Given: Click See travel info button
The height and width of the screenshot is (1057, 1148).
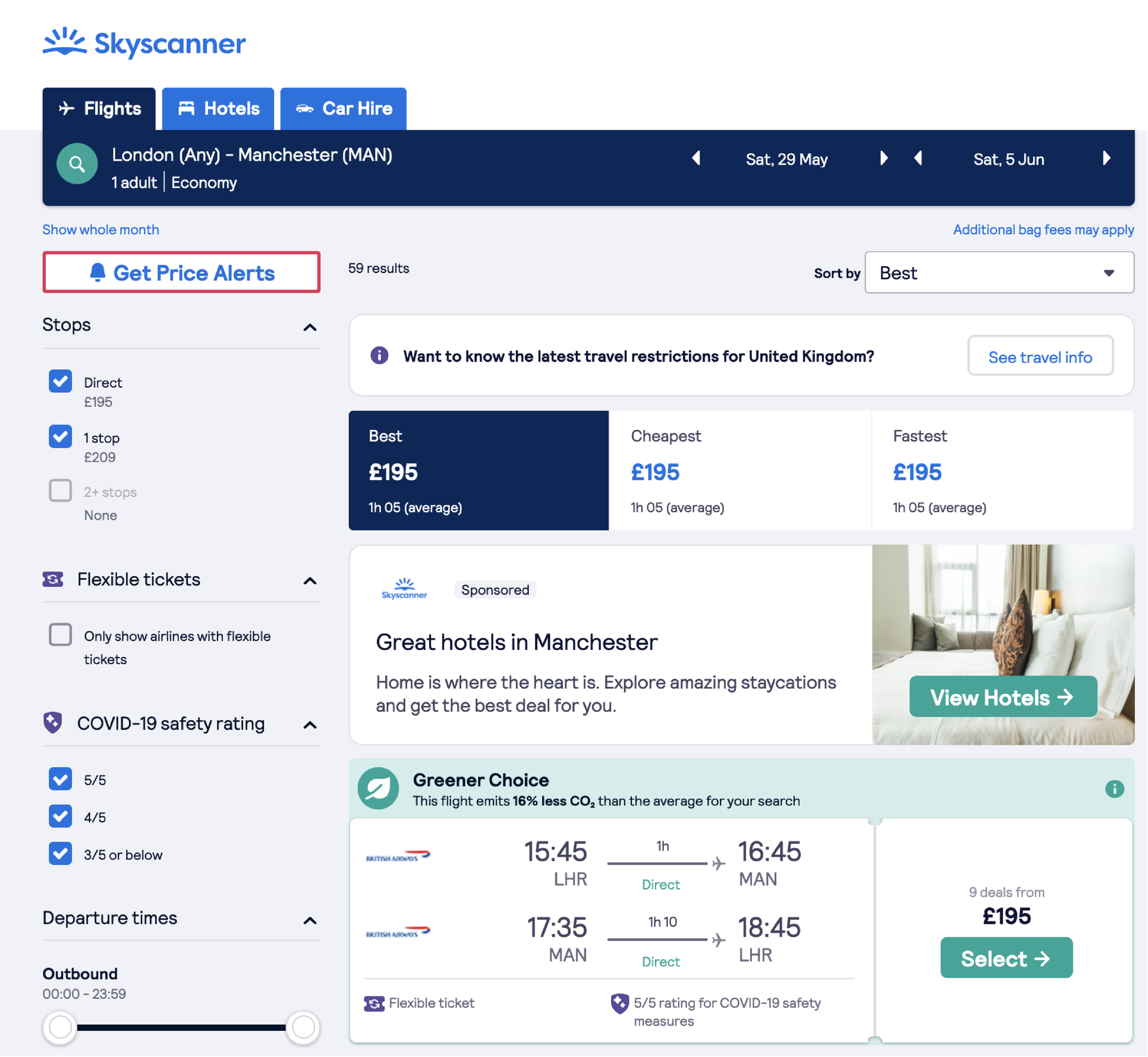Looking at the screenshot, I should [1040, 356].
